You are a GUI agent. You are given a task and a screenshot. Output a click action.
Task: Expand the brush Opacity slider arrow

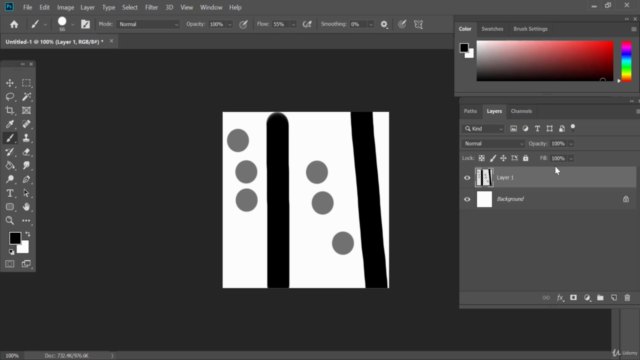click(x=229, y=24)
